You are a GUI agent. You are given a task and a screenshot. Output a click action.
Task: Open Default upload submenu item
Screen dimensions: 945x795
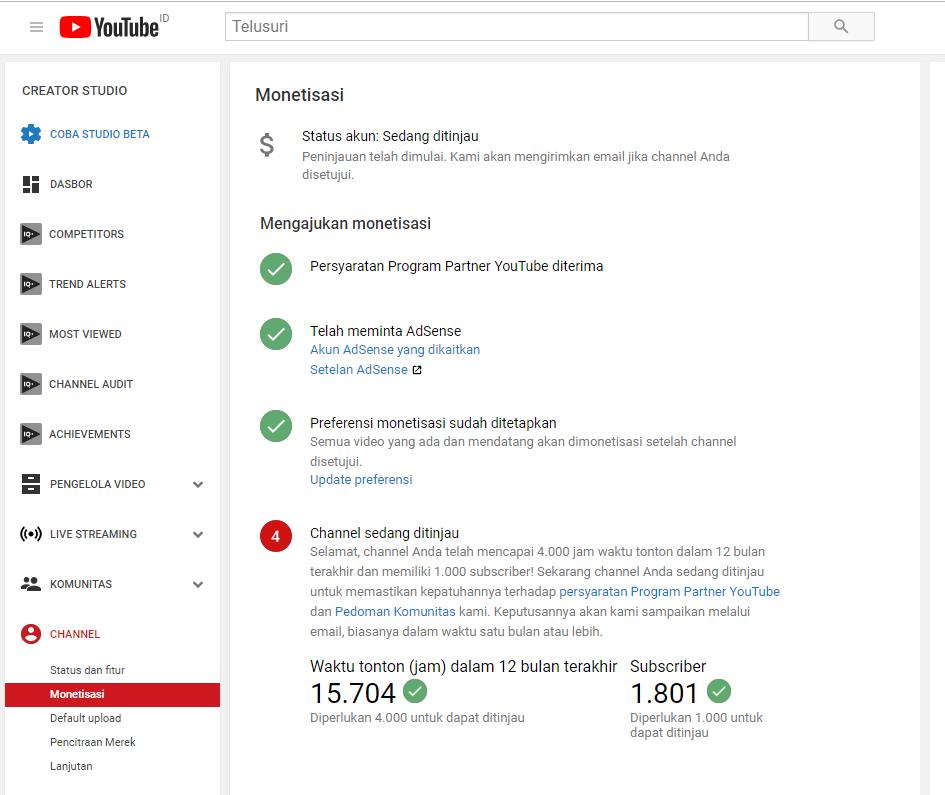pos(86,718)
